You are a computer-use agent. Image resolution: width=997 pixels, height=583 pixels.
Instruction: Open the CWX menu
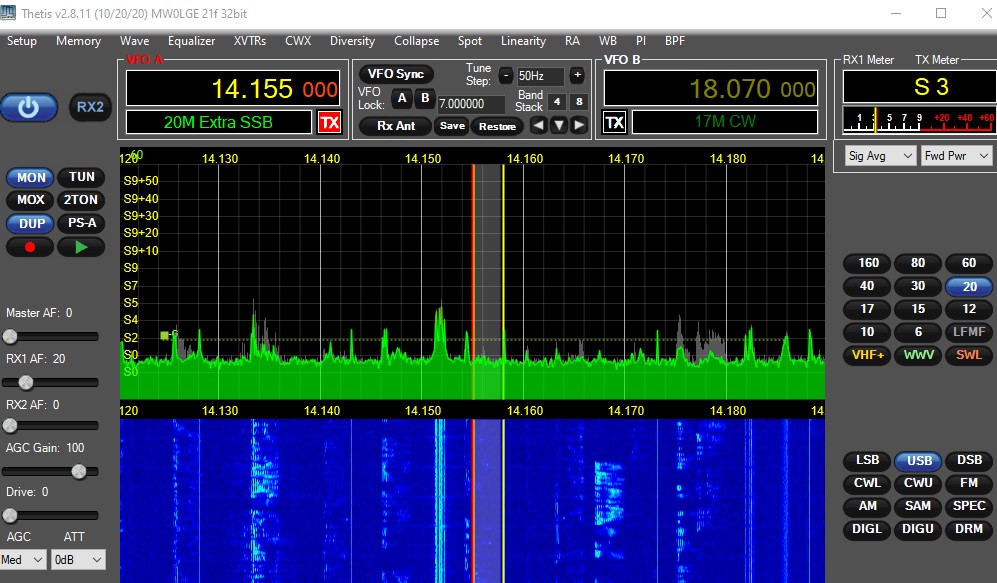pos(298,41)
